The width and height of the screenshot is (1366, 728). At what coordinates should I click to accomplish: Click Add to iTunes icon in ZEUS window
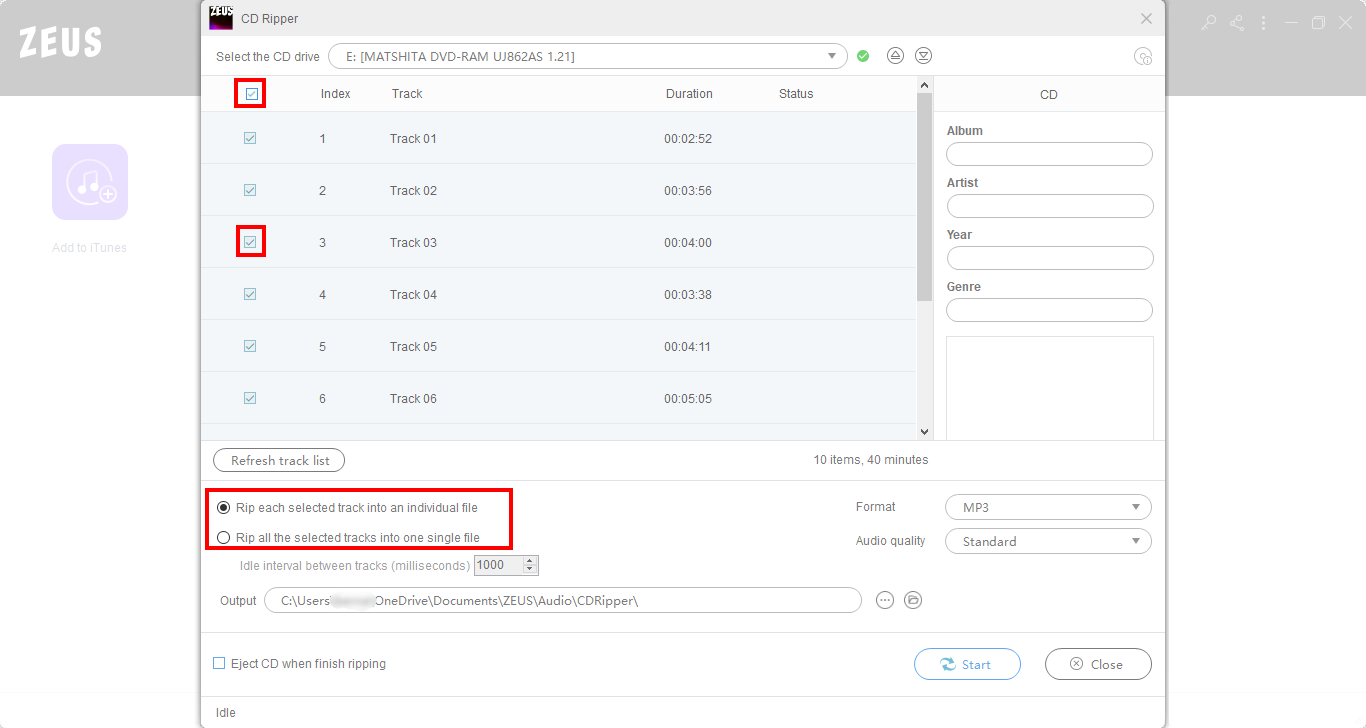pos(90,182)
